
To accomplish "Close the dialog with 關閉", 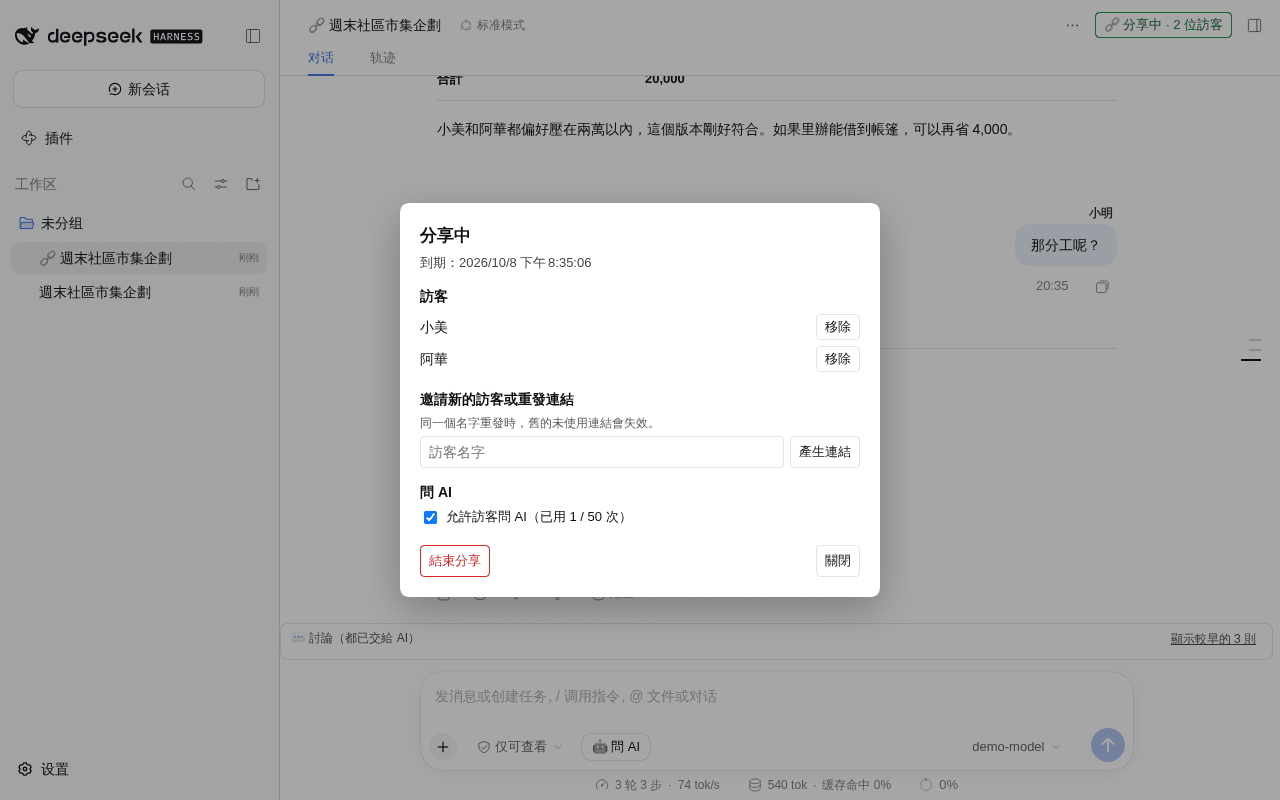I will pos(838,561).
